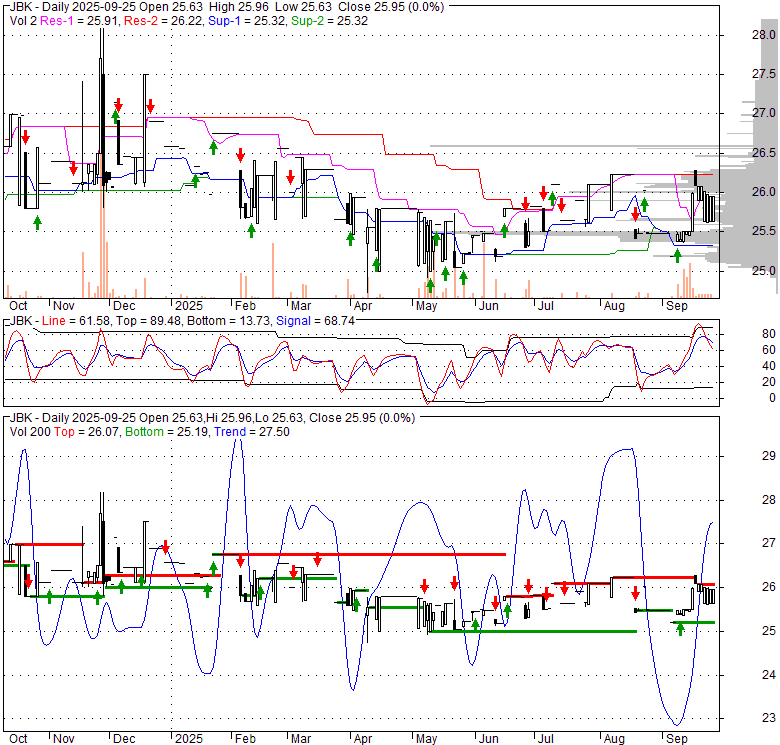Click the 27 label on bottom chart axis
This screenshot has height=745, width=780.
(x=769, y=543)
